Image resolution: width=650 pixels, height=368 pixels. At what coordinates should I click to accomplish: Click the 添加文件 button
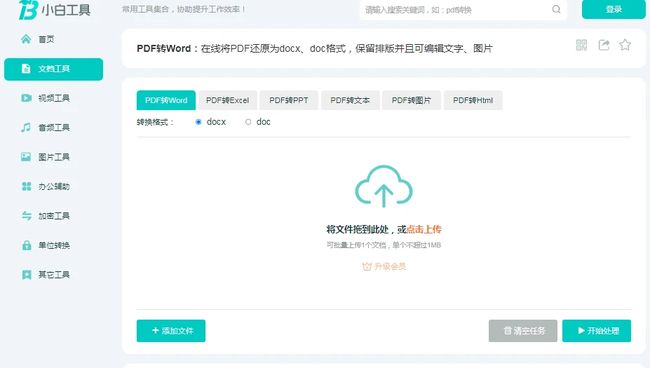(171, 331)
